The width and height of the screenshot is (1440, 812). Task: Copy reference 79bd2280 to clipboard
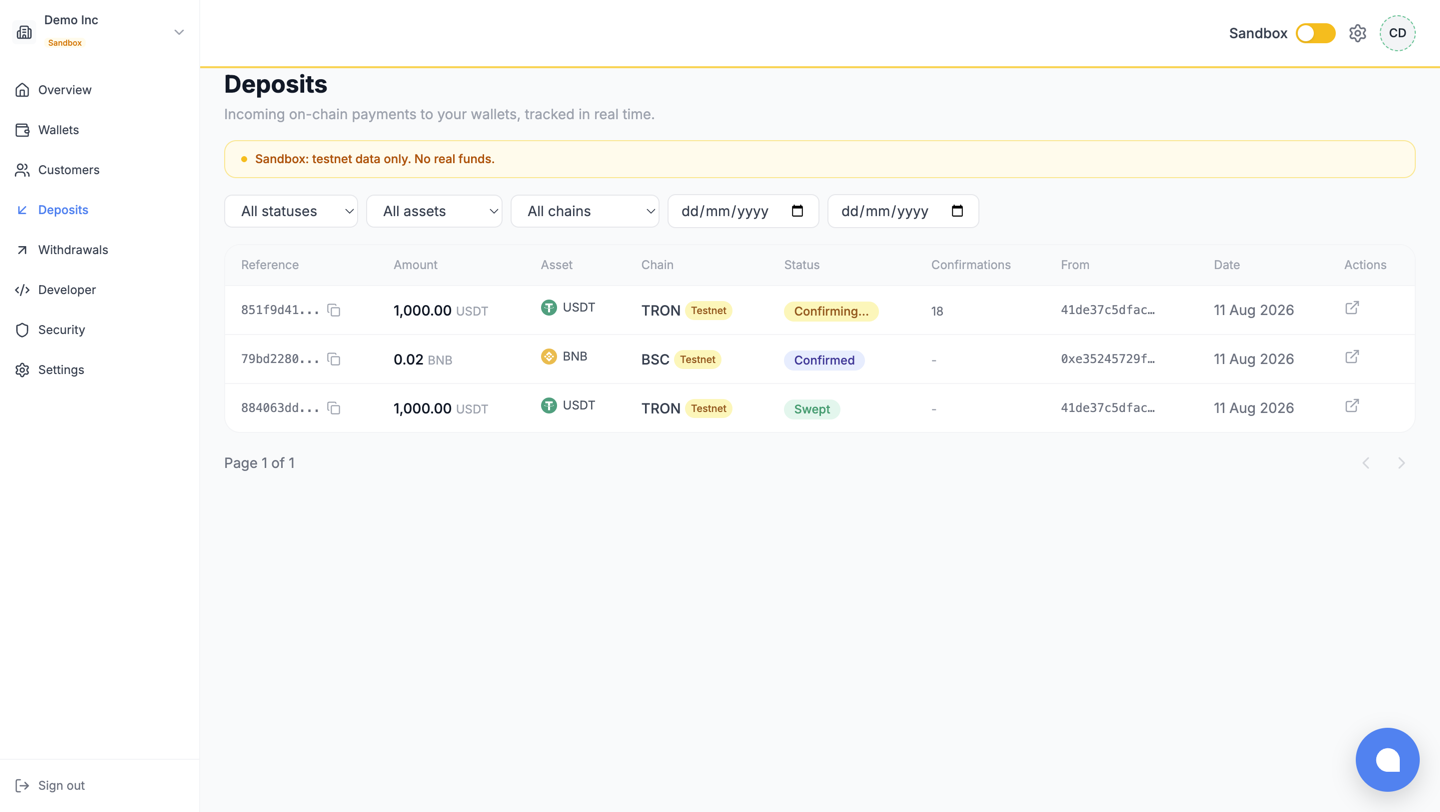(334, 359)
